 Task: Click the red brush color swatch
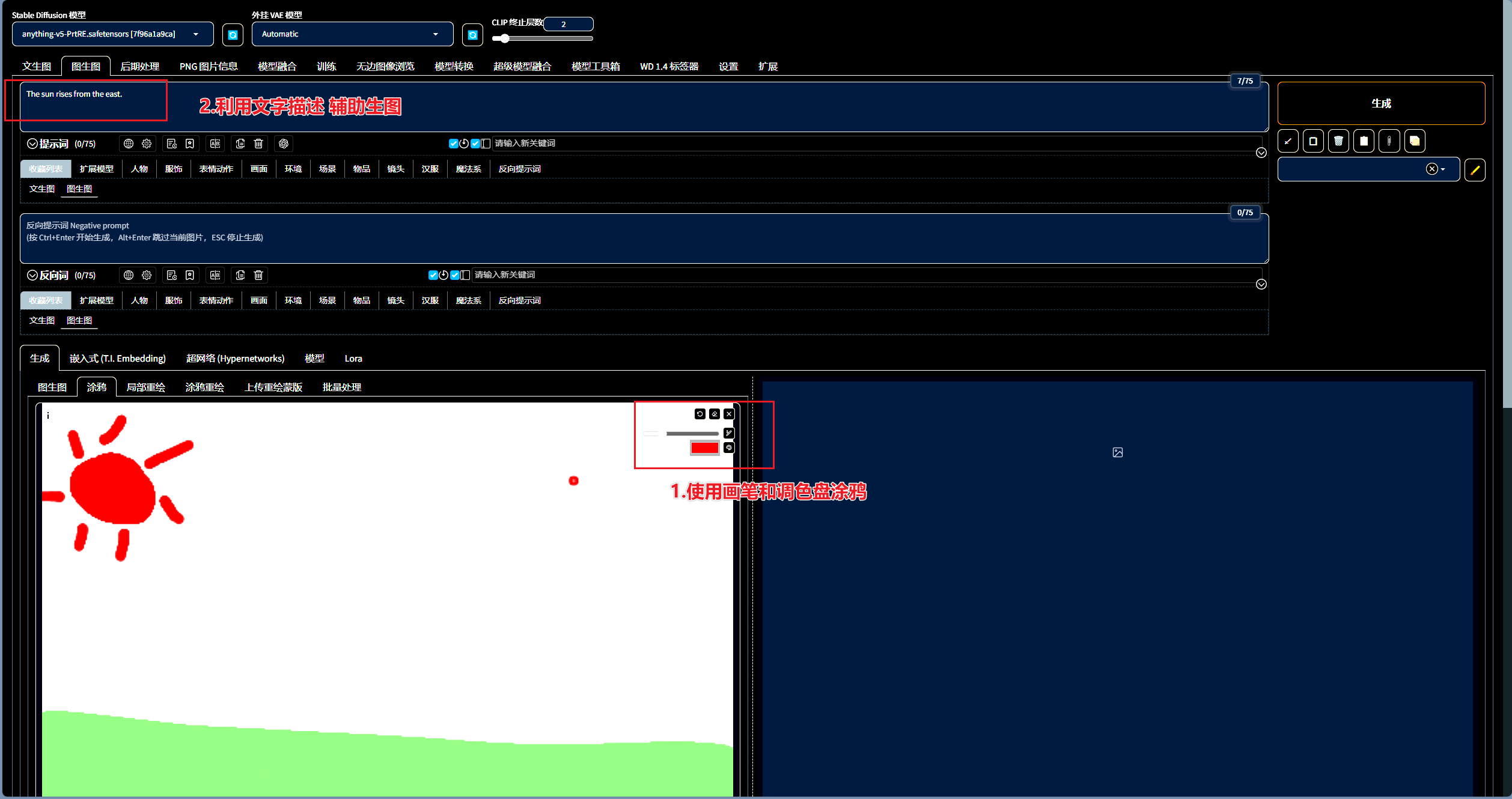(x=704, y=448)
